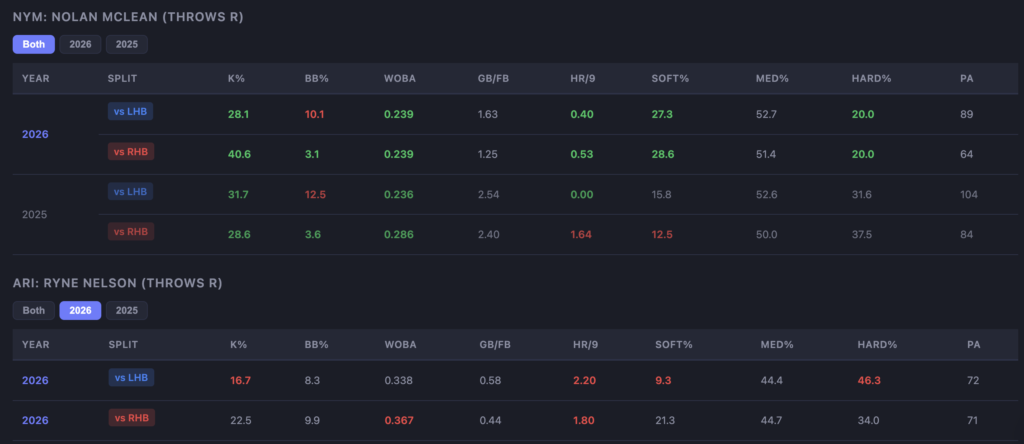1024x444 pixels.
Task: Switch Nolan McLean's table to 2026 only
Action: tap(80, 44)
